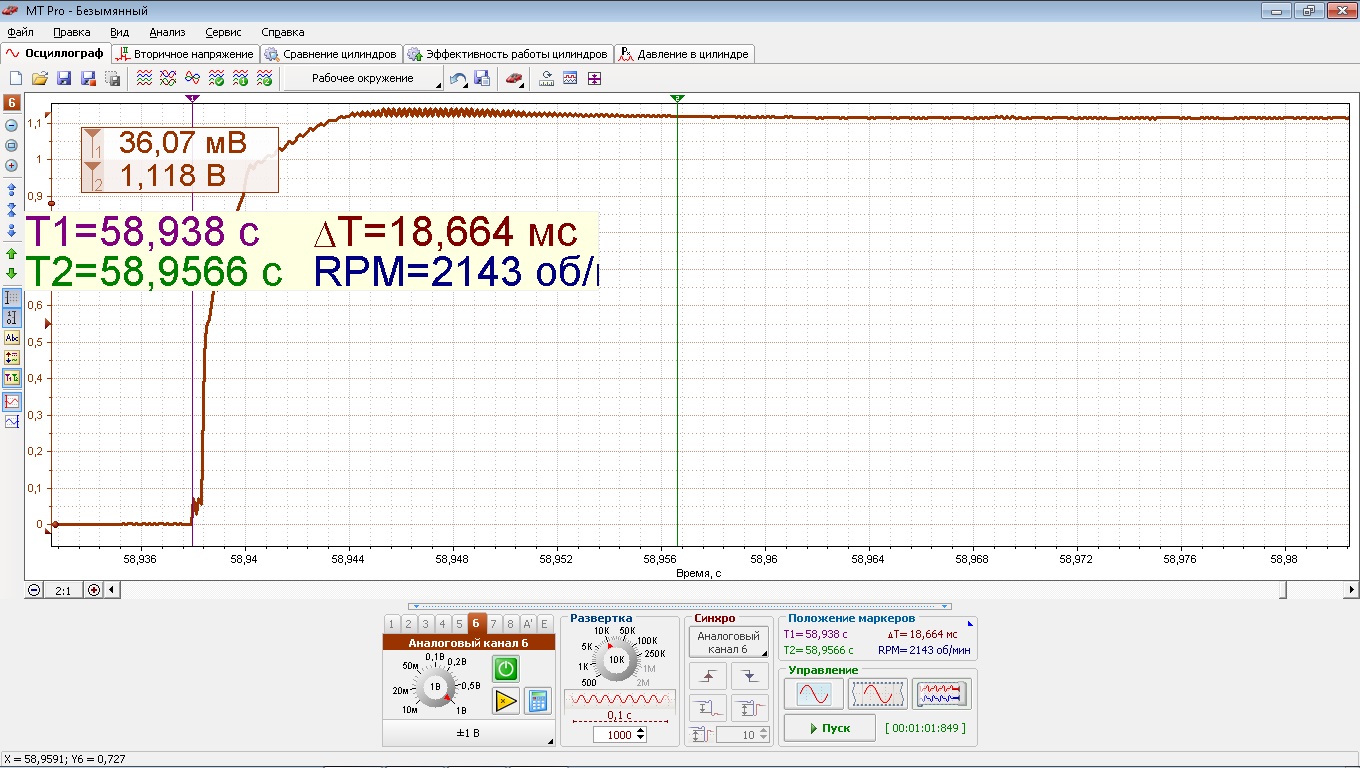Click the vertical fit circle icon in left sidebar

tap(12, 145)
